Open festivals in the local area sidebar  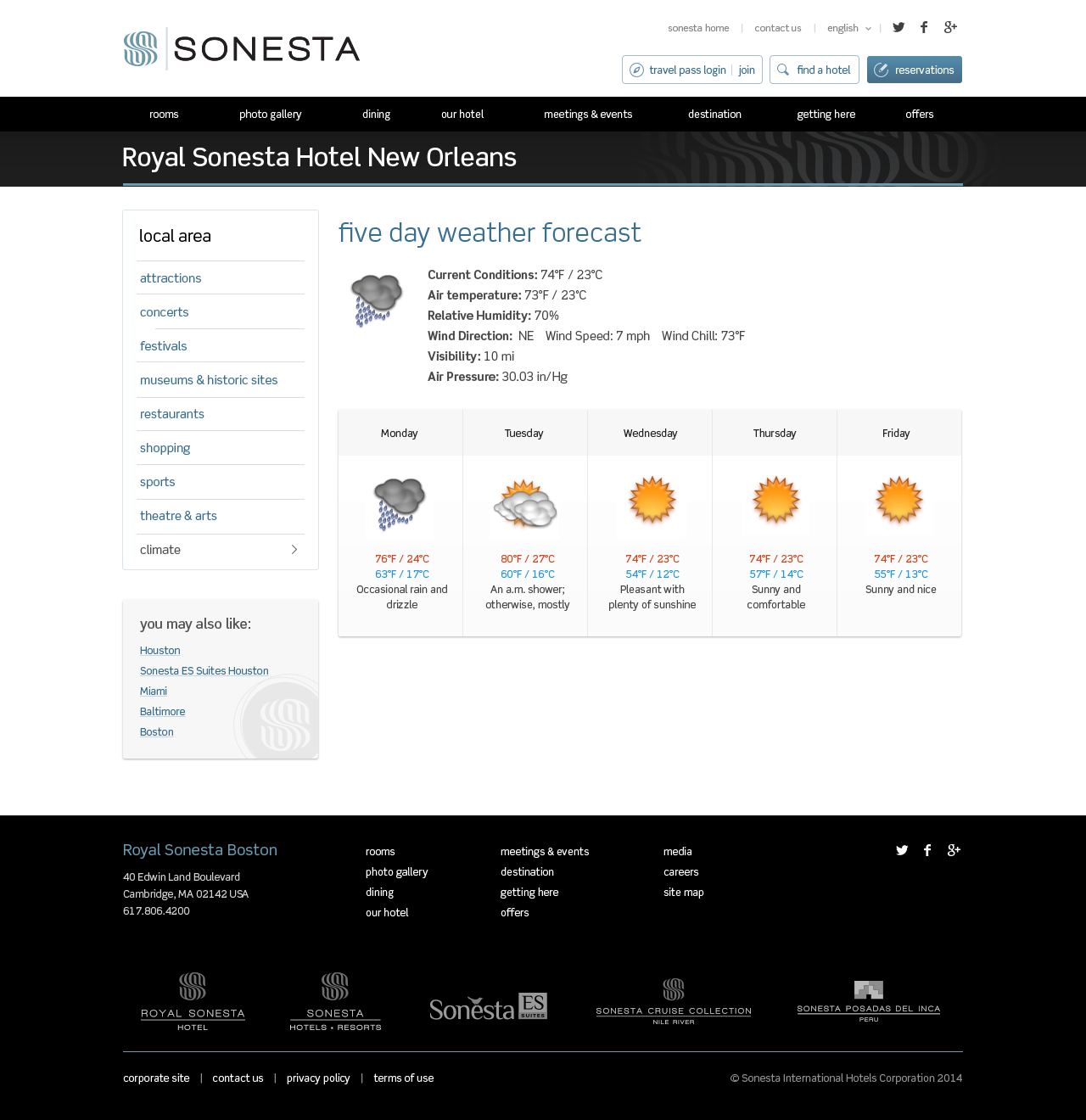tap(164, 346)
